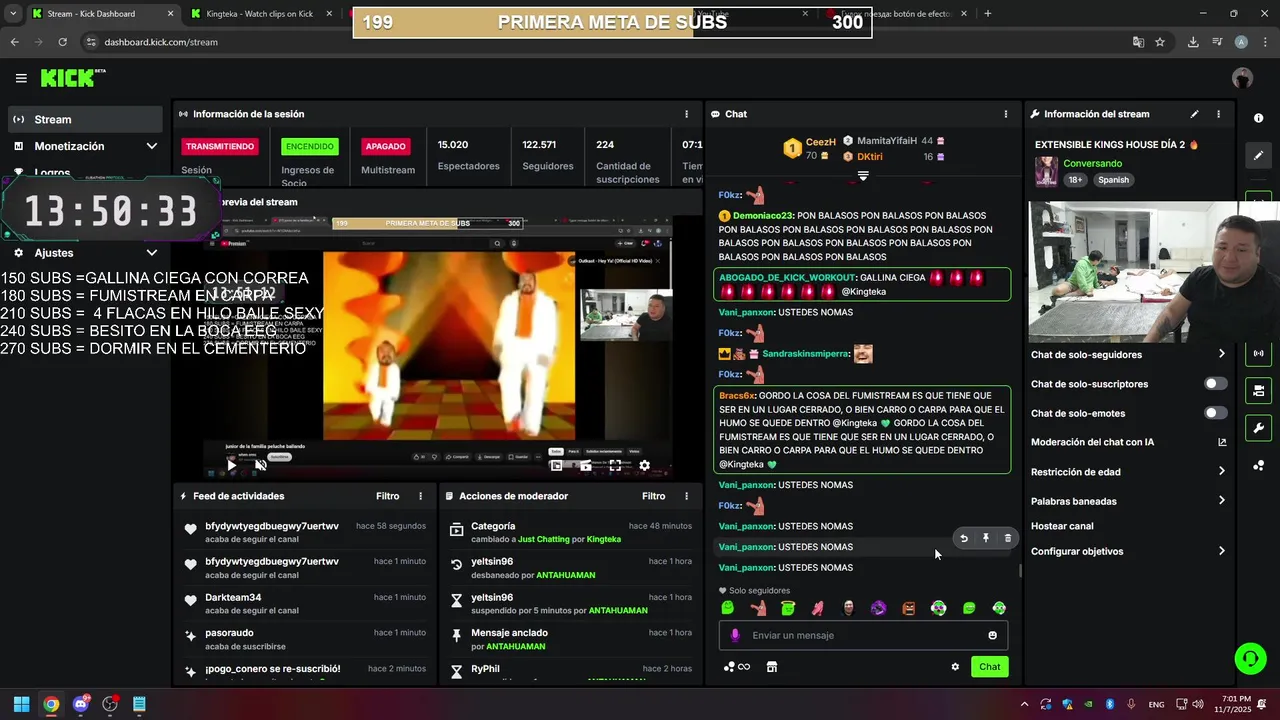Click Moderación del chat con IA link
1280x720 pixels.
tap(1128, 442)
